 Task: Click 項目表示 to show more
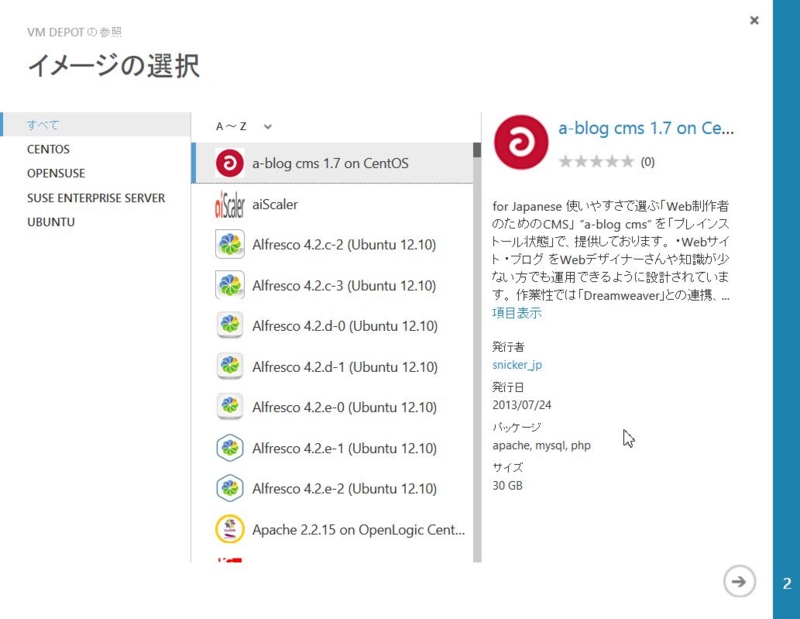coord(517,313)
